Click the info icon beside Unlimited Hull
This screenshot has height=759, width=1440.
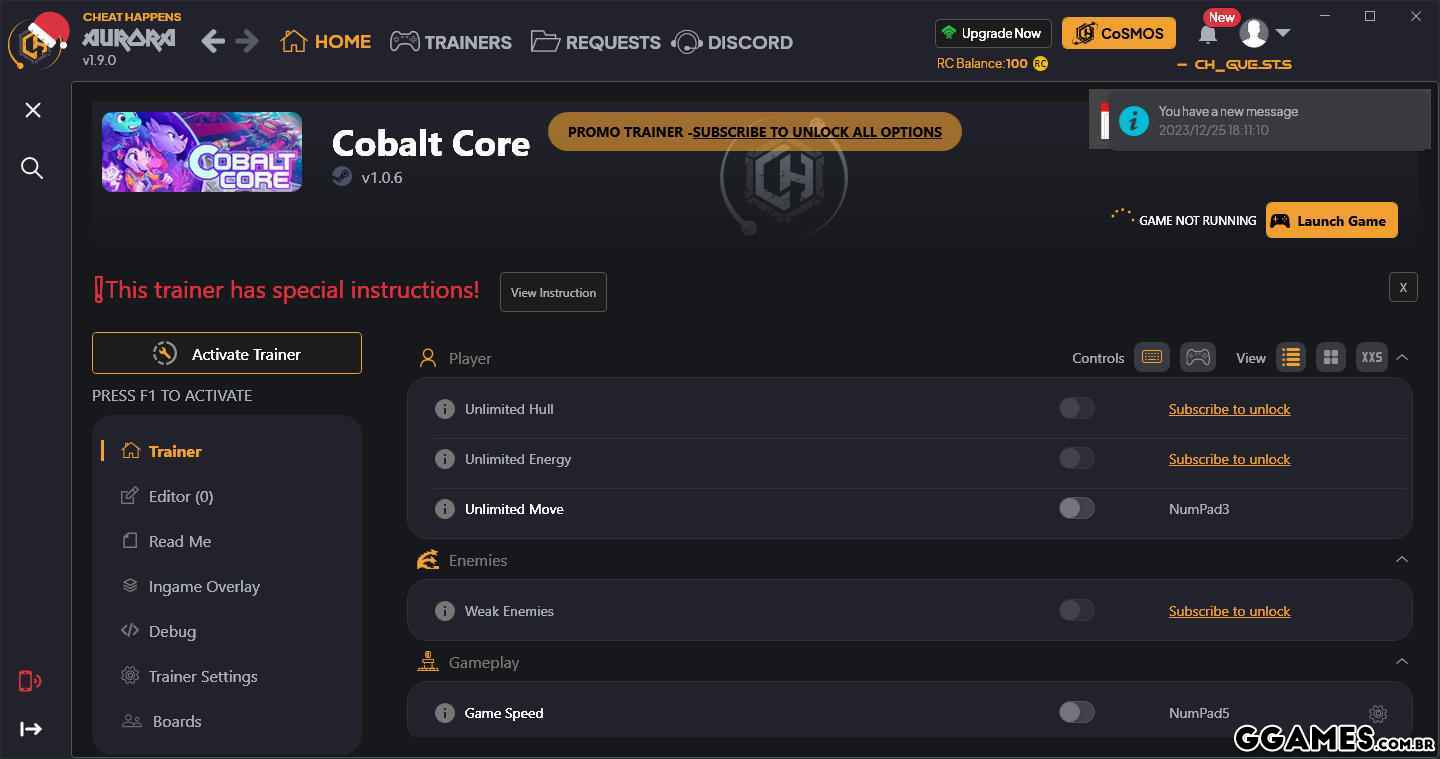coord(445,409)
